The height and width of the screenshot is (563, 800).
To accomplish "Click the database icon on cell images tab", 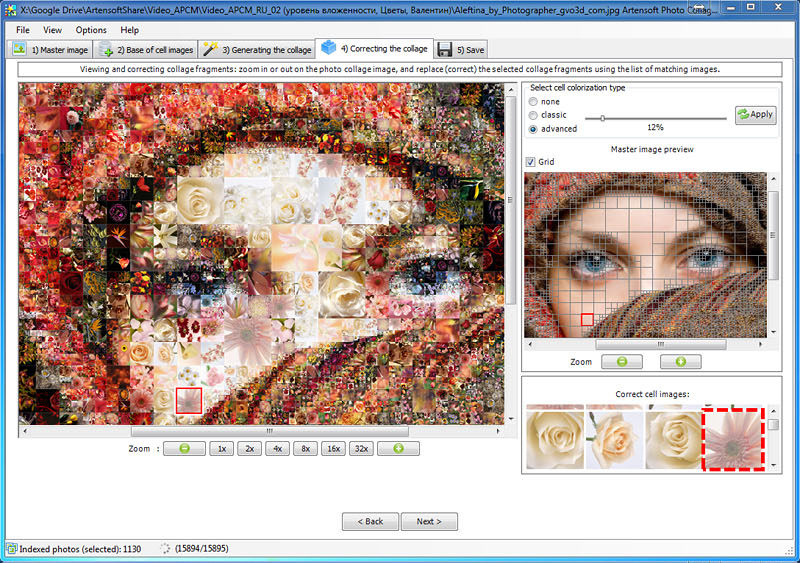I will click(x=106, y=49).
